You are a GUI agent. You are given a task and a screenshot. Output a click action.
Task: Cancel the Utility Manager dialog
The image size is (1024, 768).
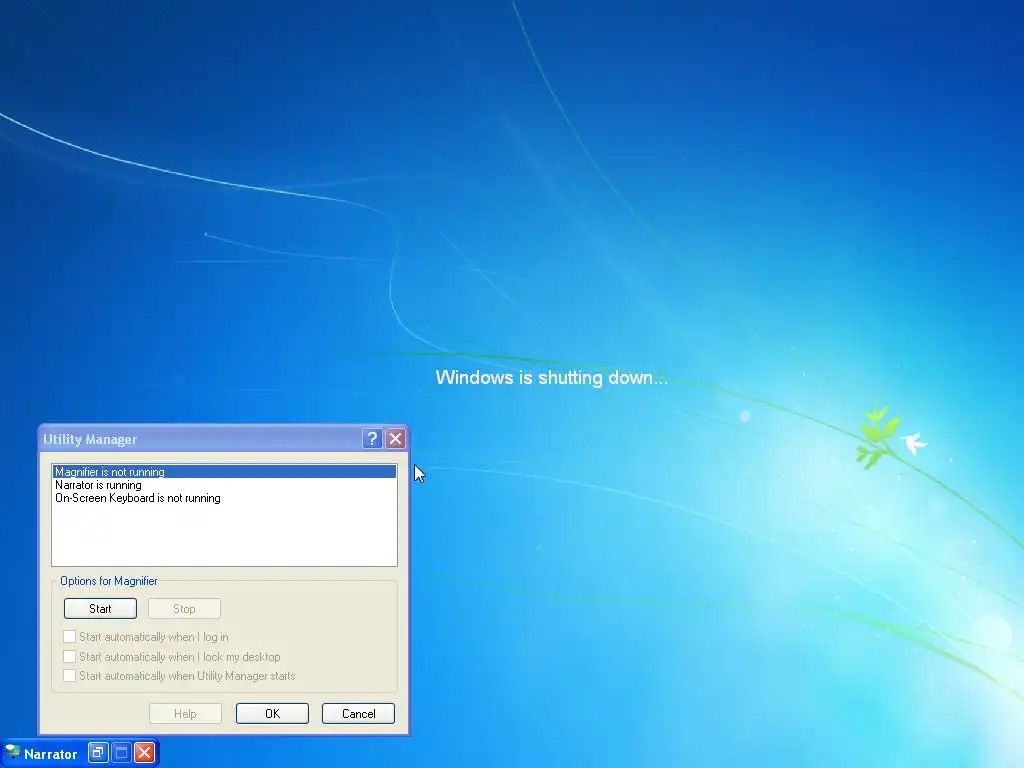(359, 714)
